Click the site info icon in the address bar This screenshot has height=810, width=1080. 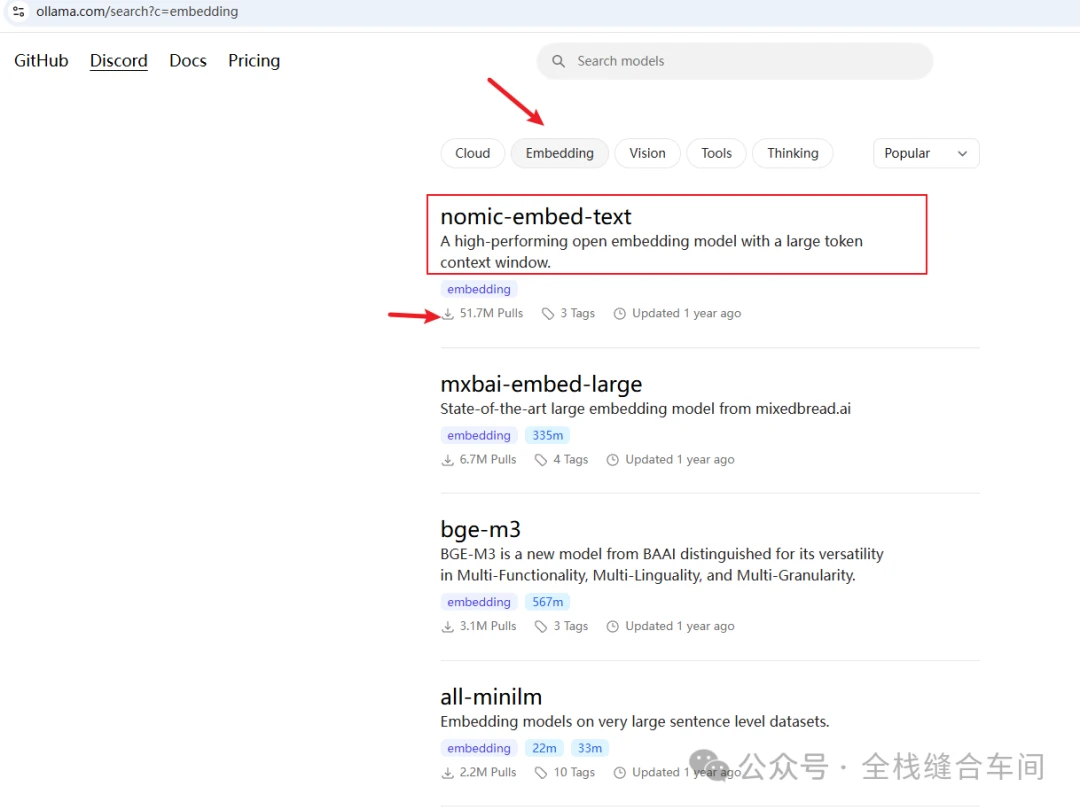click(x=19, y=12)
